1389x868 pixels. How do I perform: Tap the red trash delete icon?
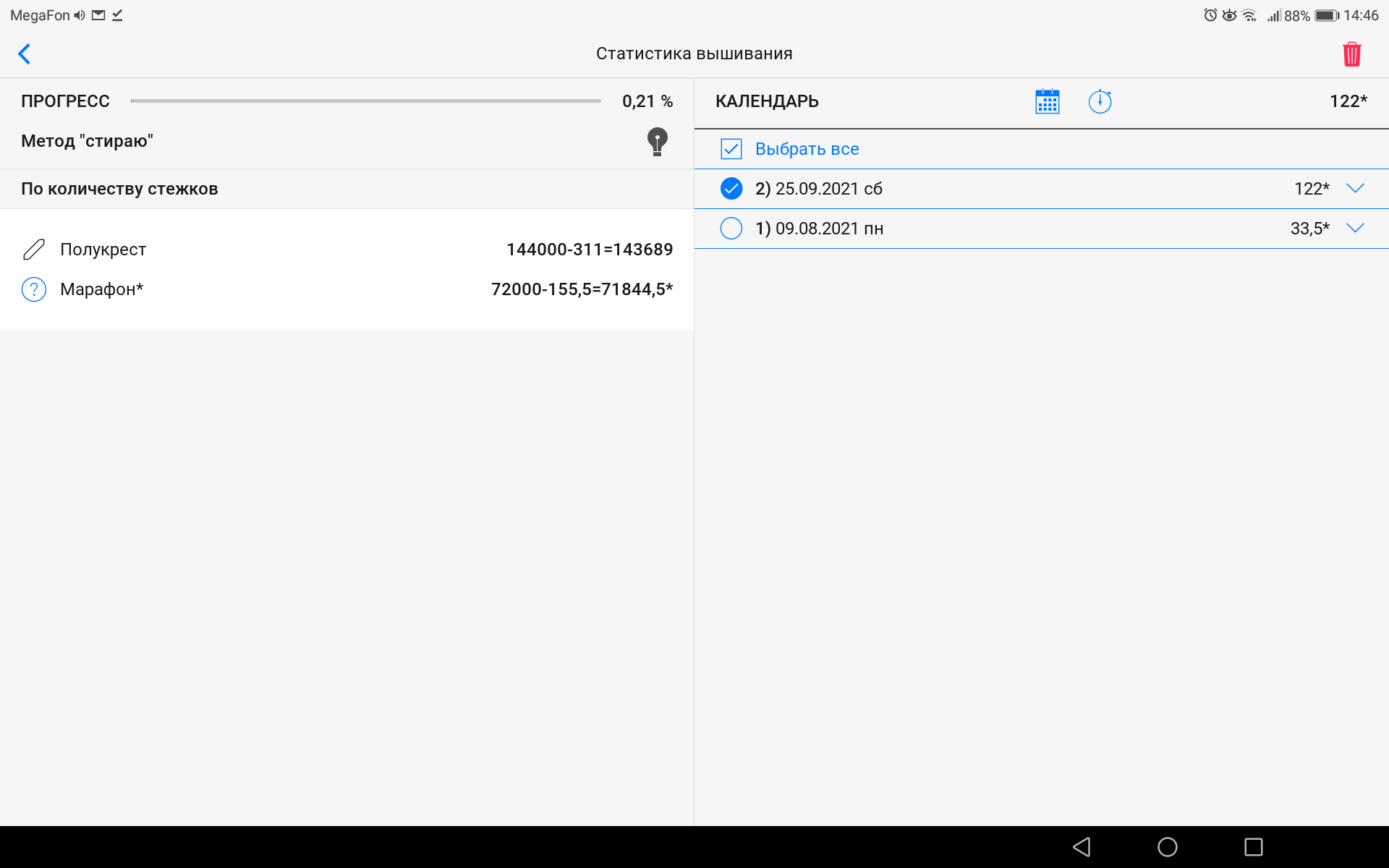pyautogui.click(x=1351, y=54)
